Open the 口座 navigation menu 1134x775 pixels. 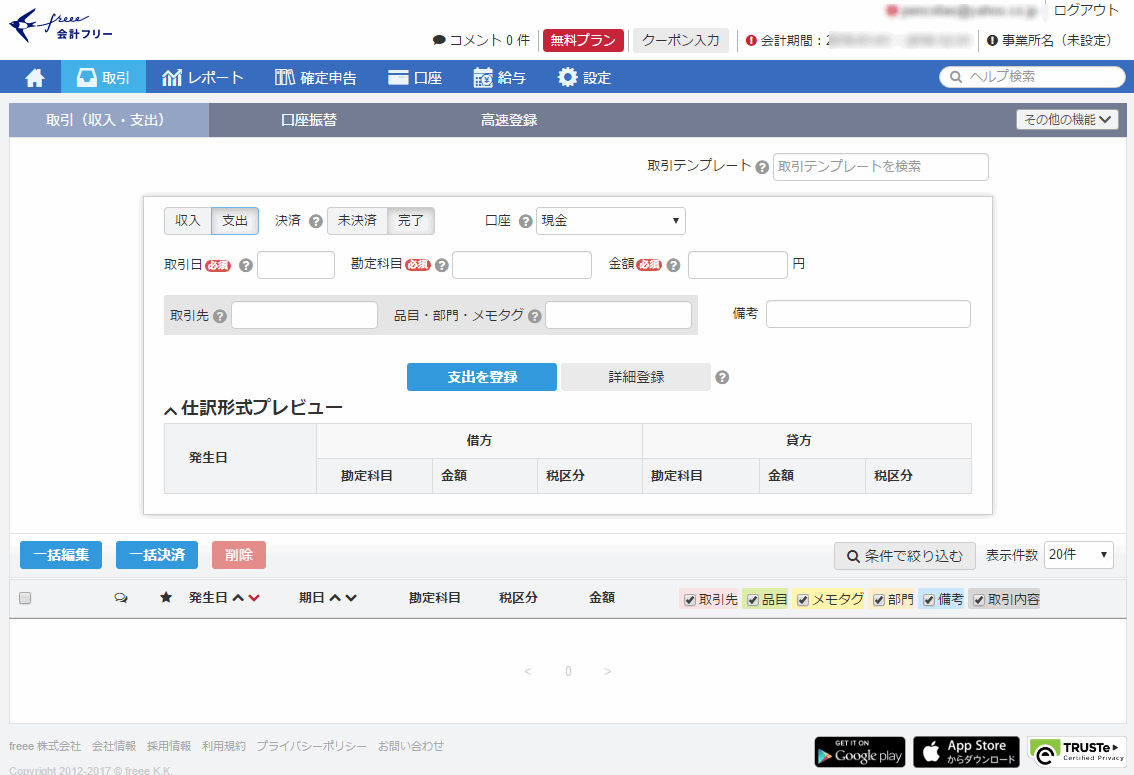(415, 77)
